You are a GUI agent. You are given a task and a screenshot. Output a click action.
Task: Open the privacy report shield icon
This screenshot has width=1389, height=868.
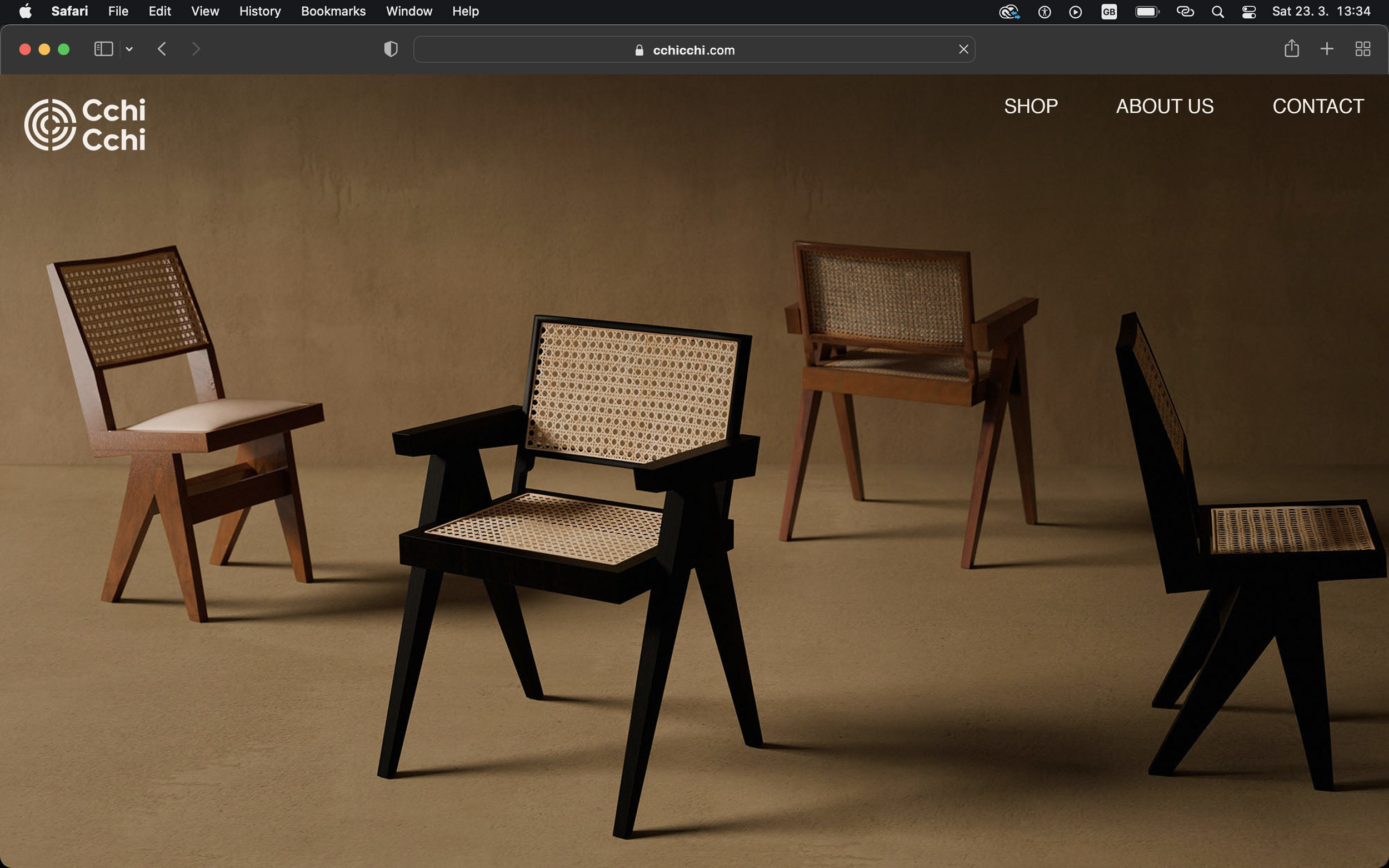point(391,49)
